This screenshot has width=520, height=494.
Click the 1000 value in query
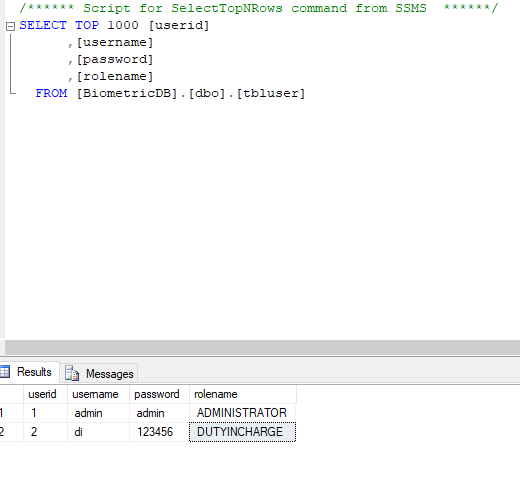point(123,25)
